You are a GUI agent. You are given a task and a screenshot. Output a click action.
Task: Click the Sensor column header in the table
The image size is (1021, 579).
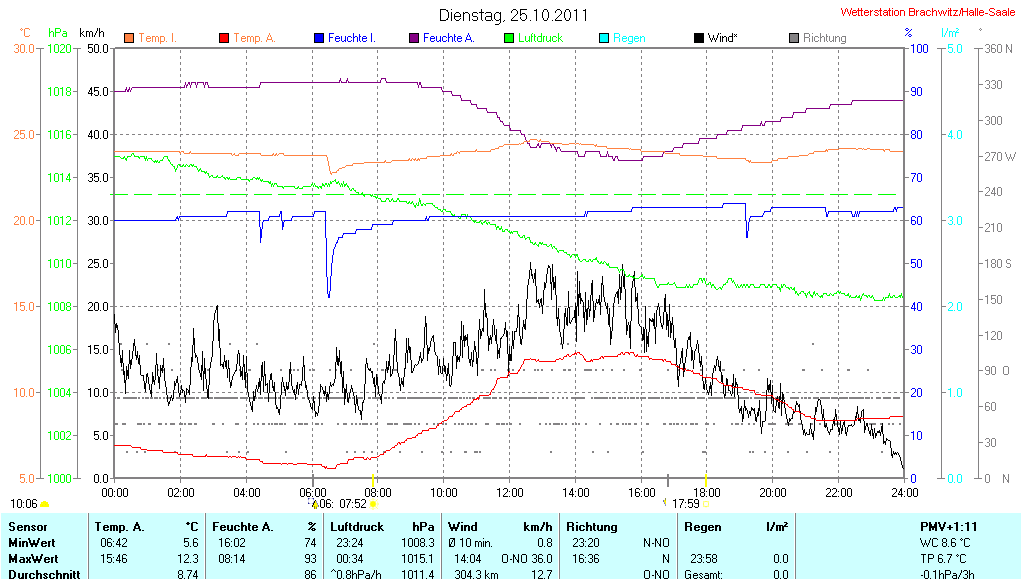[27, 526]
